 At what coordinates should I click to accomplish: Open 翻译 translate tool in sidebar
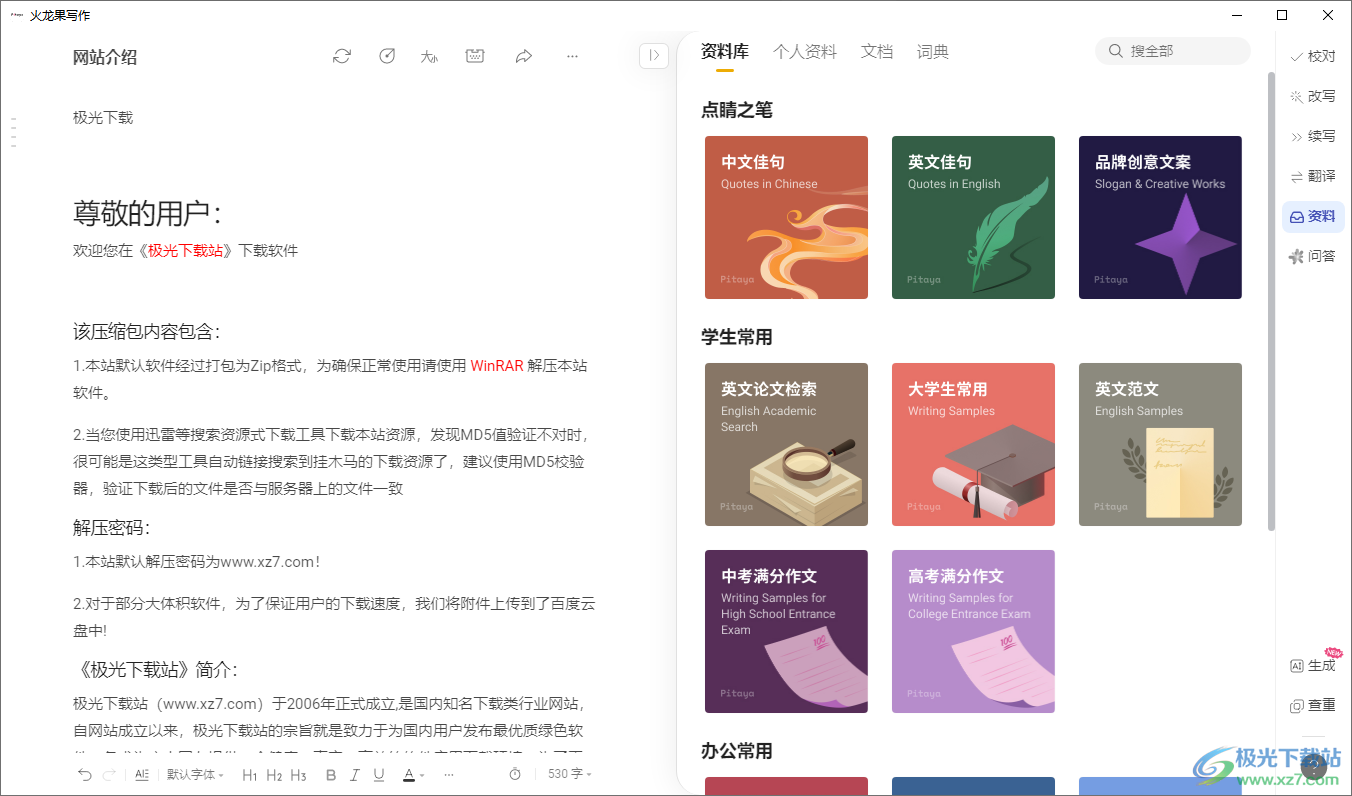point(1313,176)
